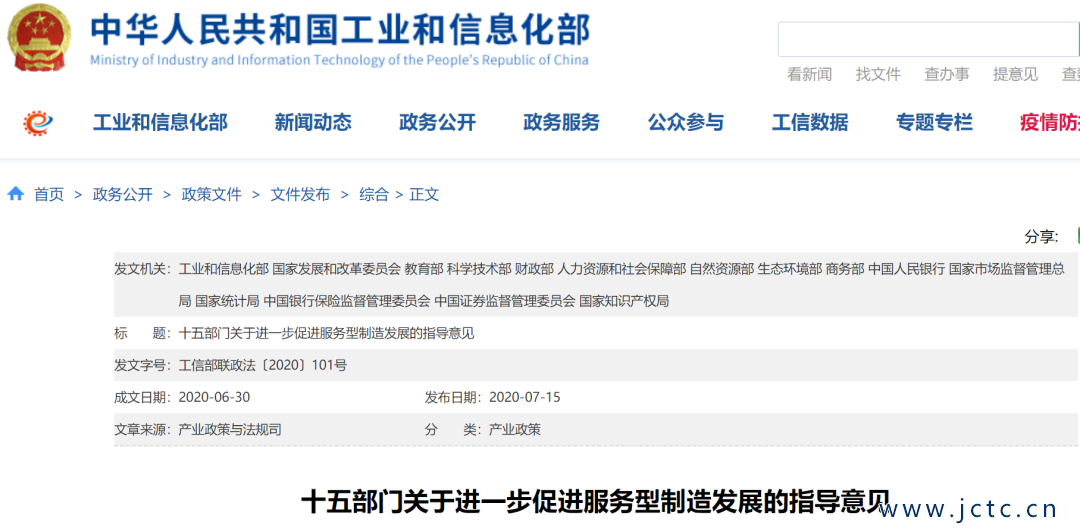
Task: Click the 查办事 quick link
Action: coord(946,74)
